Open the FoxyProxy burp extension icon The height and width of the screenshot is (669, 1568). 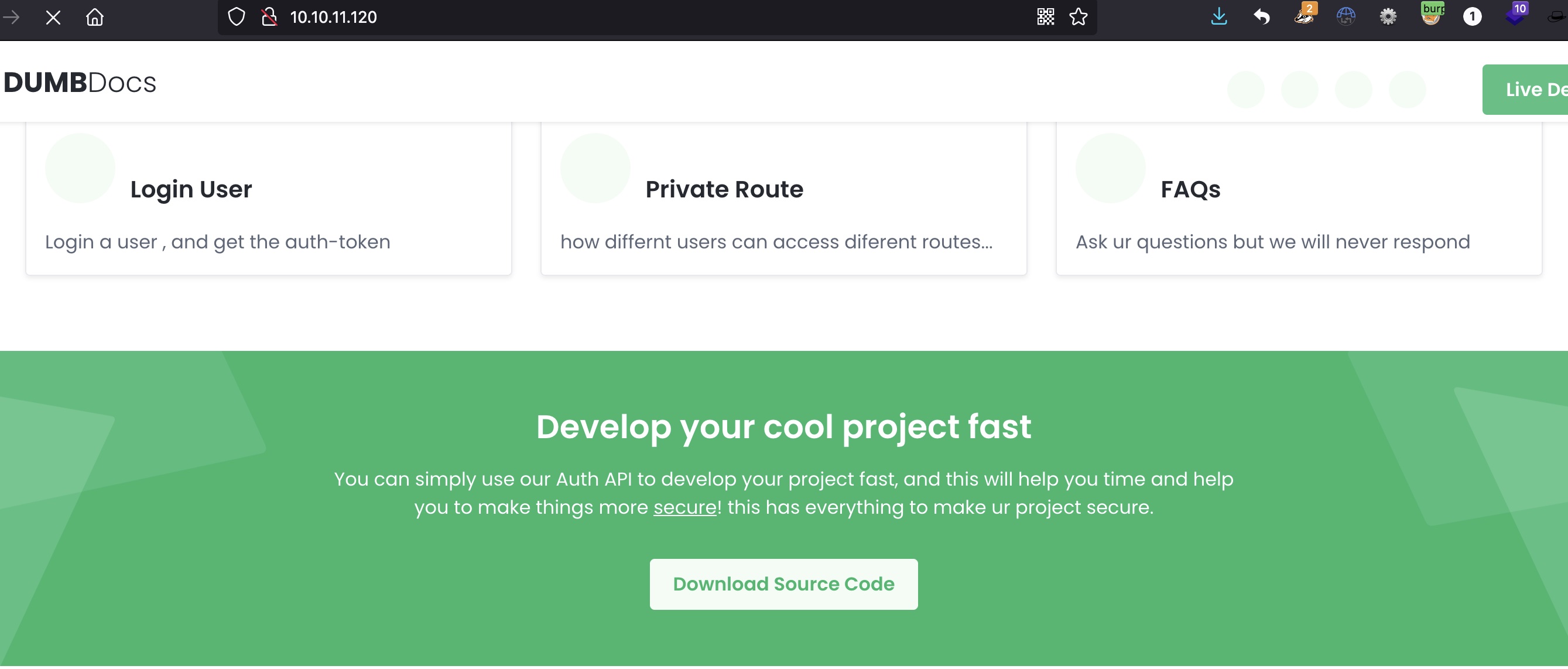[x=1430, y=15]
